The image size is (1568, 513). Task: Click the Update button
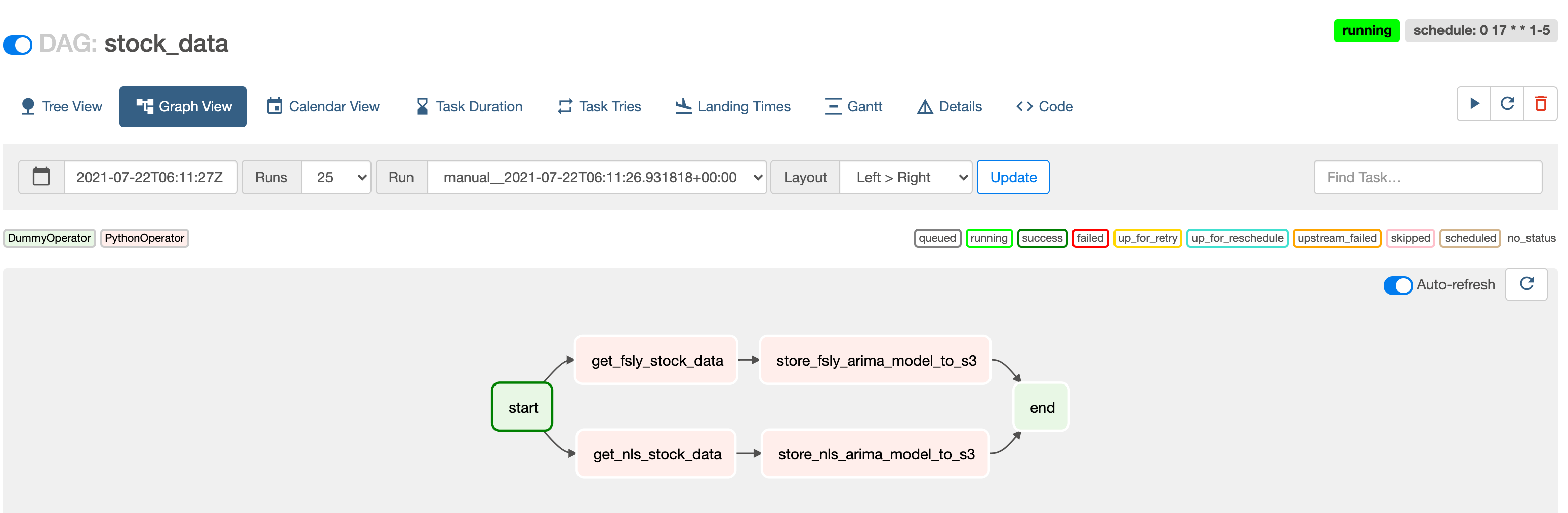(1013, 177)
